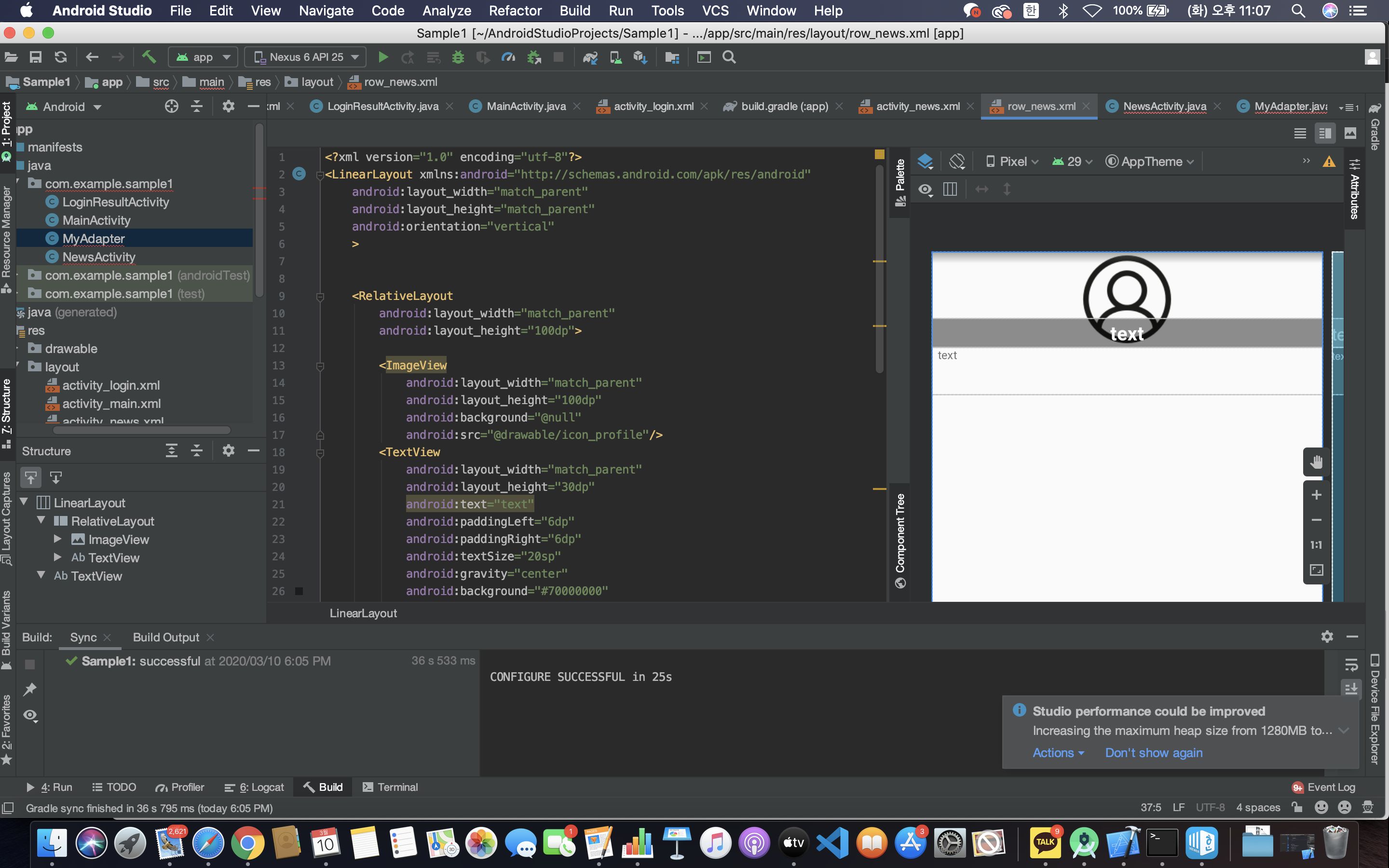Toggle the design view options eye icon

point(925,190)
